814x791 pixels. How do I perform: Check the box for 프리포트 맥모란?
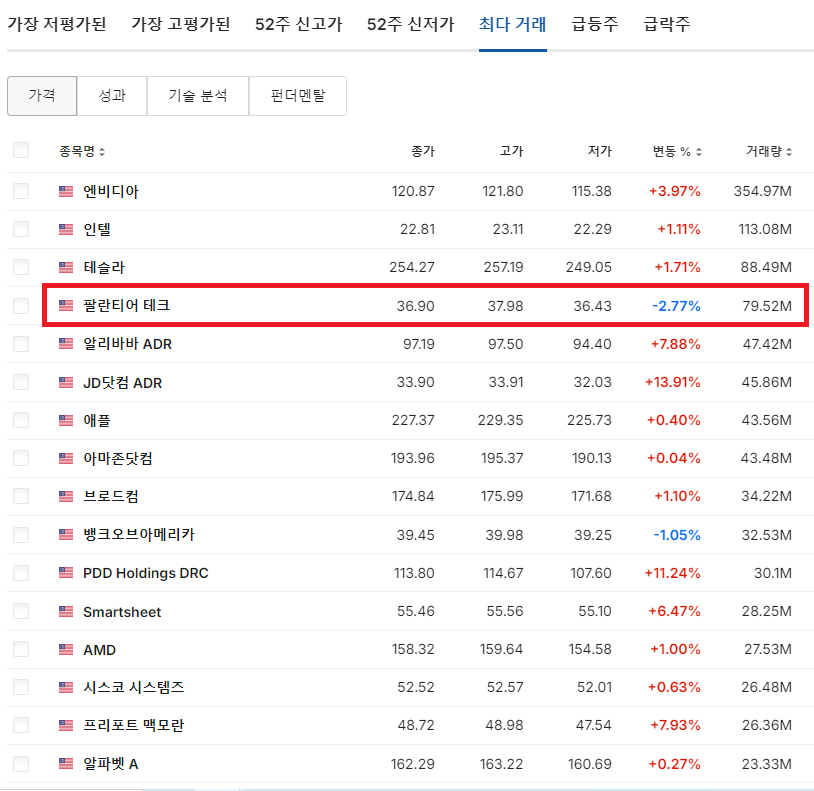click(x=21, y=725)
